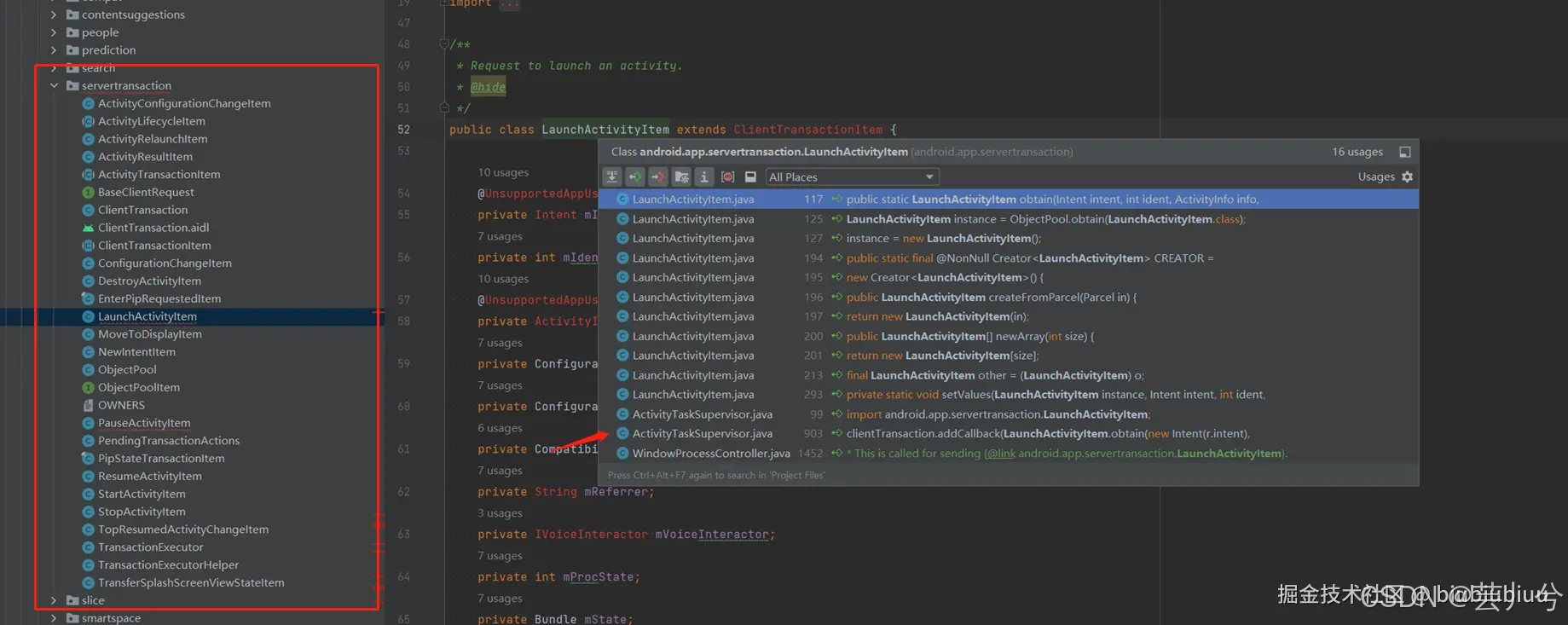Expand the people folder
Screen dimensions: 1568x625
tap(54, 32)
